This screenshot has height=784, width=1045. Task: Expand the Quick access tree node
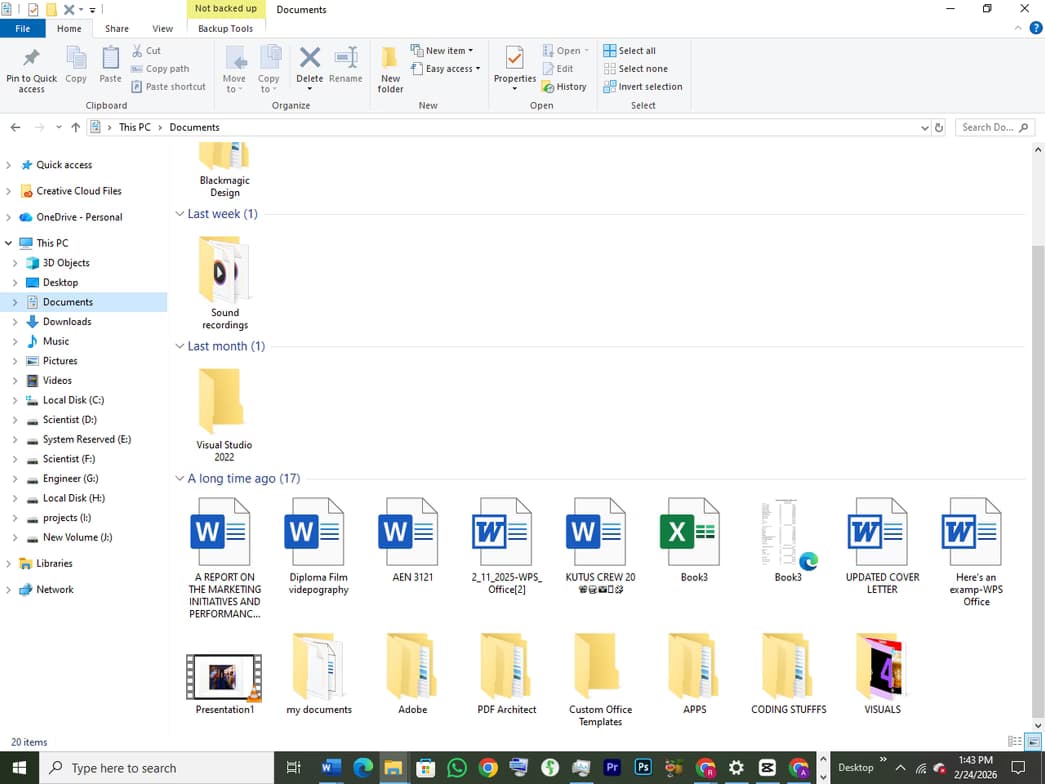pos(9,165)
